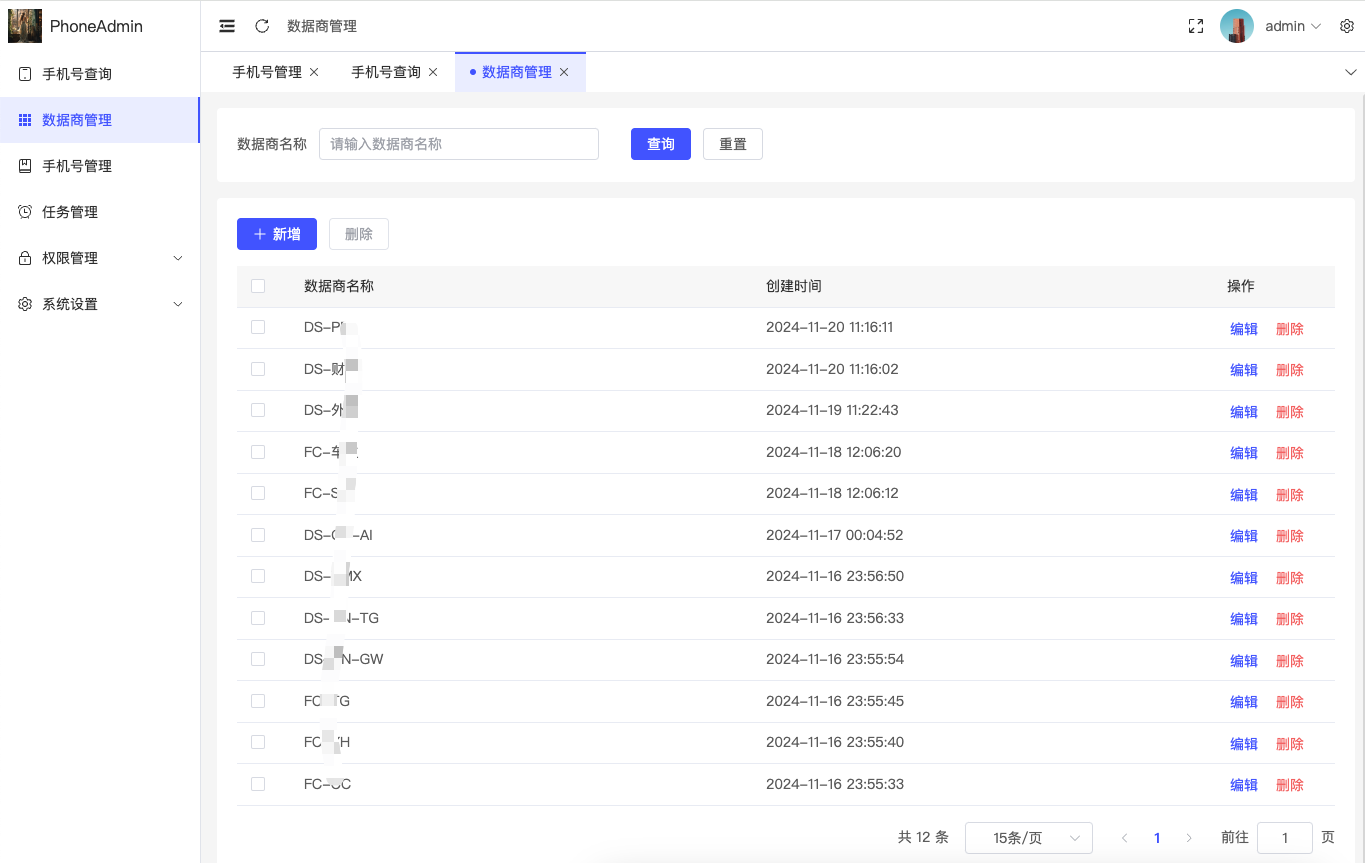1365x863 pixels.
Task: Click the alarm clock icon beside 任务管理
Action: coord(25,212)
